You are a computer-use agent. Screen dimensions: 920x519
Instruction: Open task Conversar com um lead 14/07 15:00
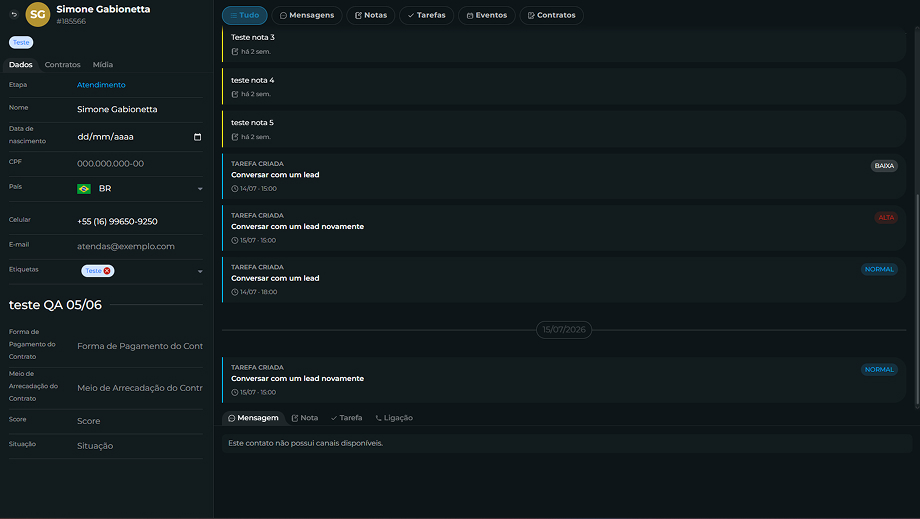(564, 176)
